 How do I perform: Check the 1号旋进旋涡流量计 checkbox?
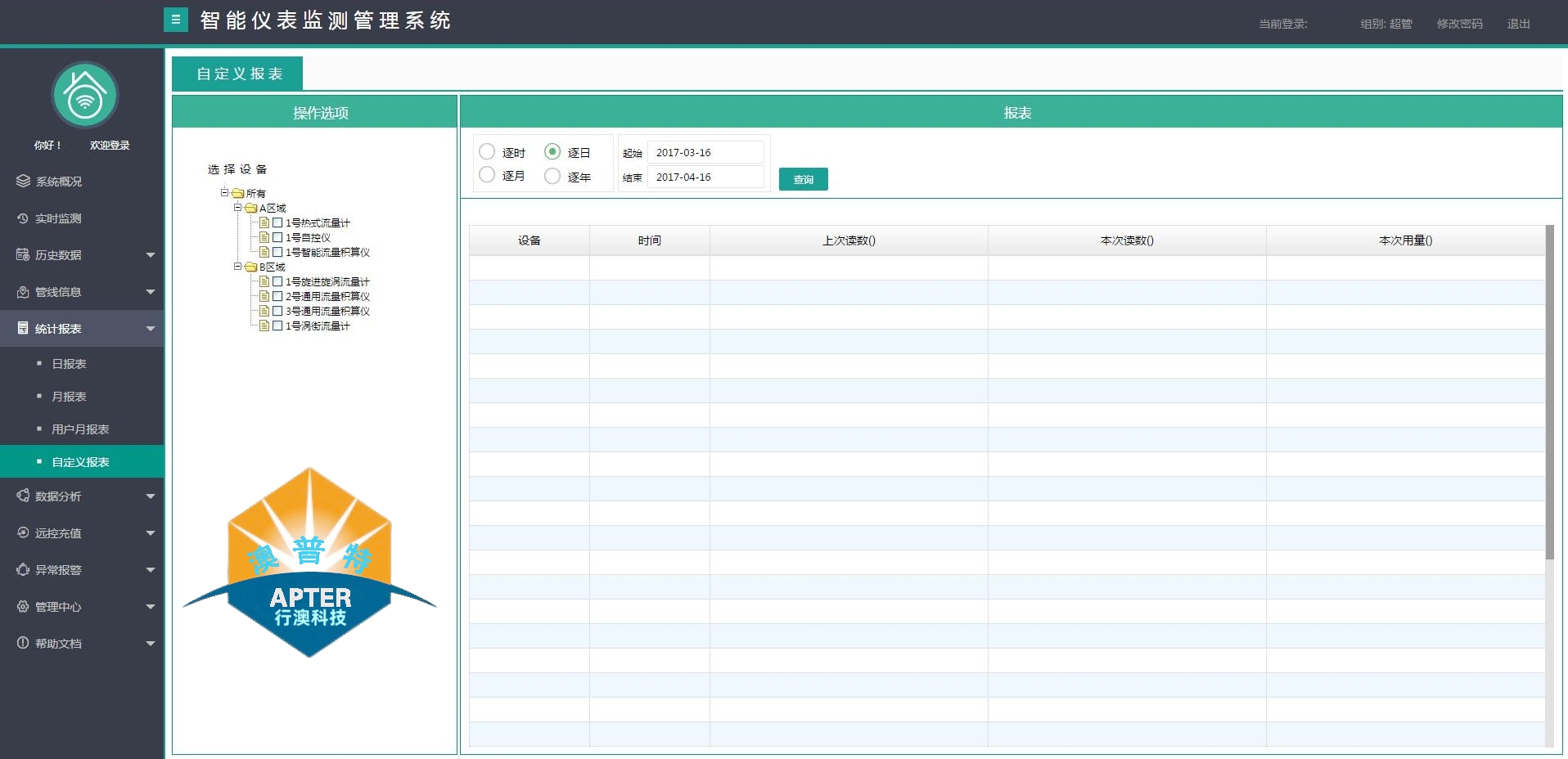click(x=277, y=281)
